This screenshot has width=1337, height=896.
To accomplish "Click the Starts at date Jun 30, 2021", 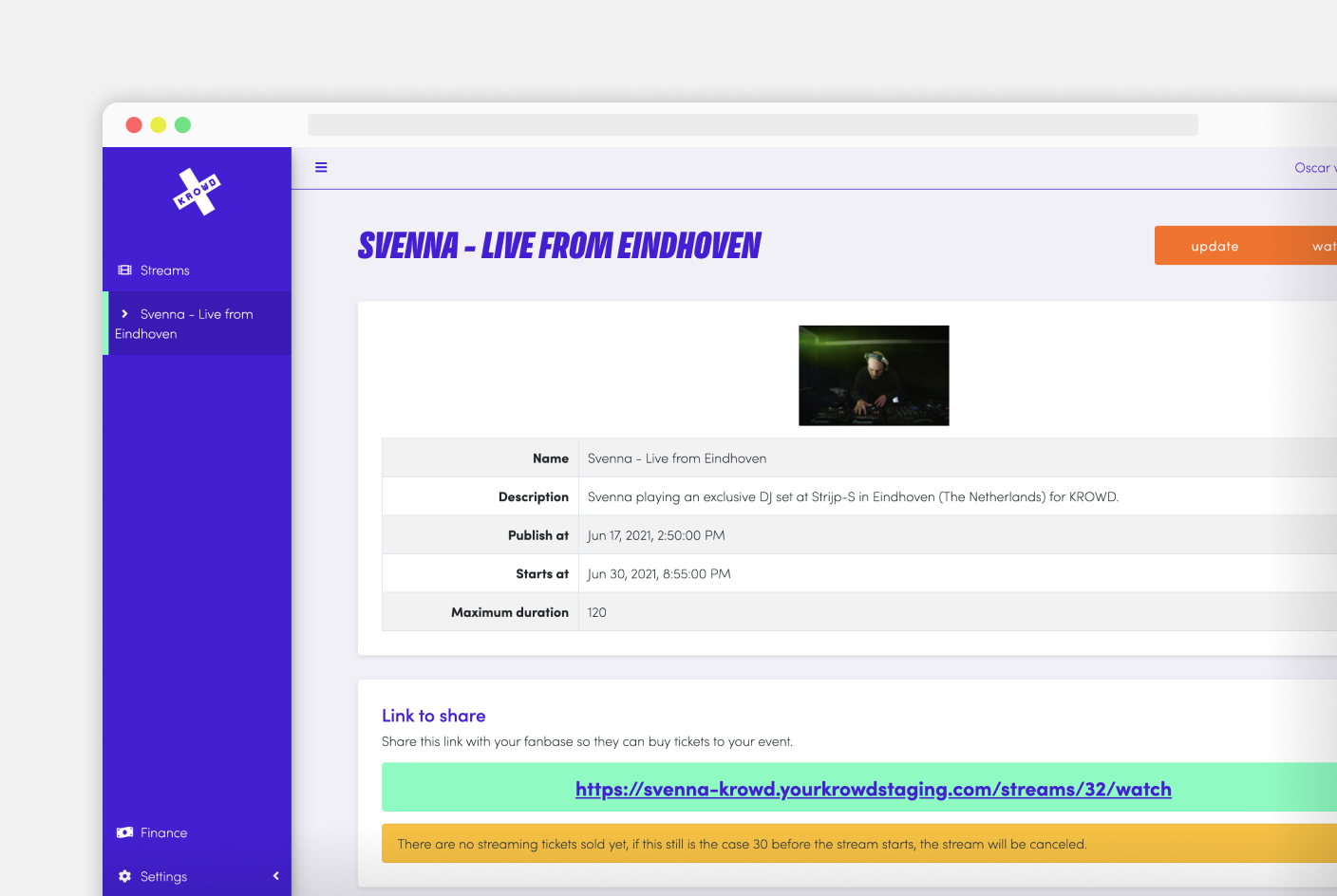I will [659, 574].
